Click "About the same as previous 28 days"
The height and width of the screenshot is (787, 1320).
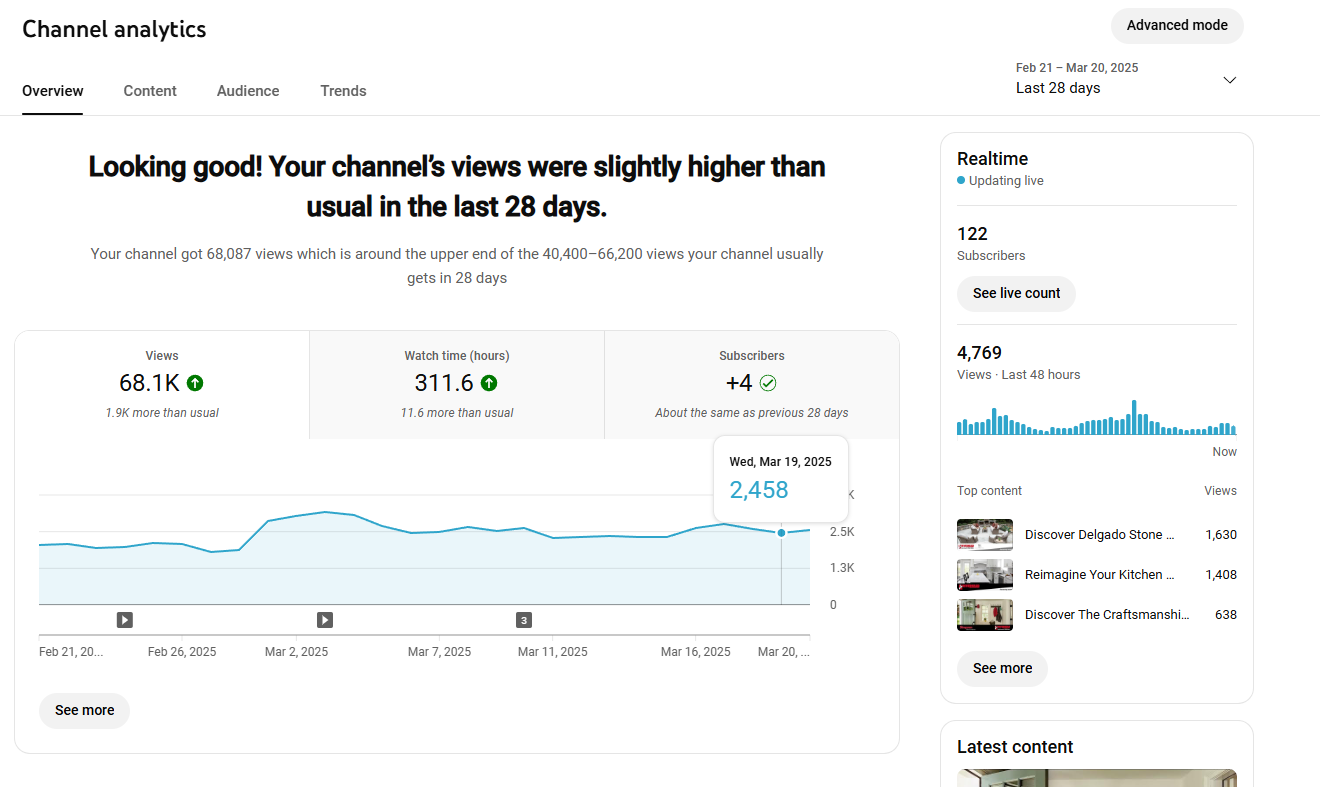tap(752, 413)
